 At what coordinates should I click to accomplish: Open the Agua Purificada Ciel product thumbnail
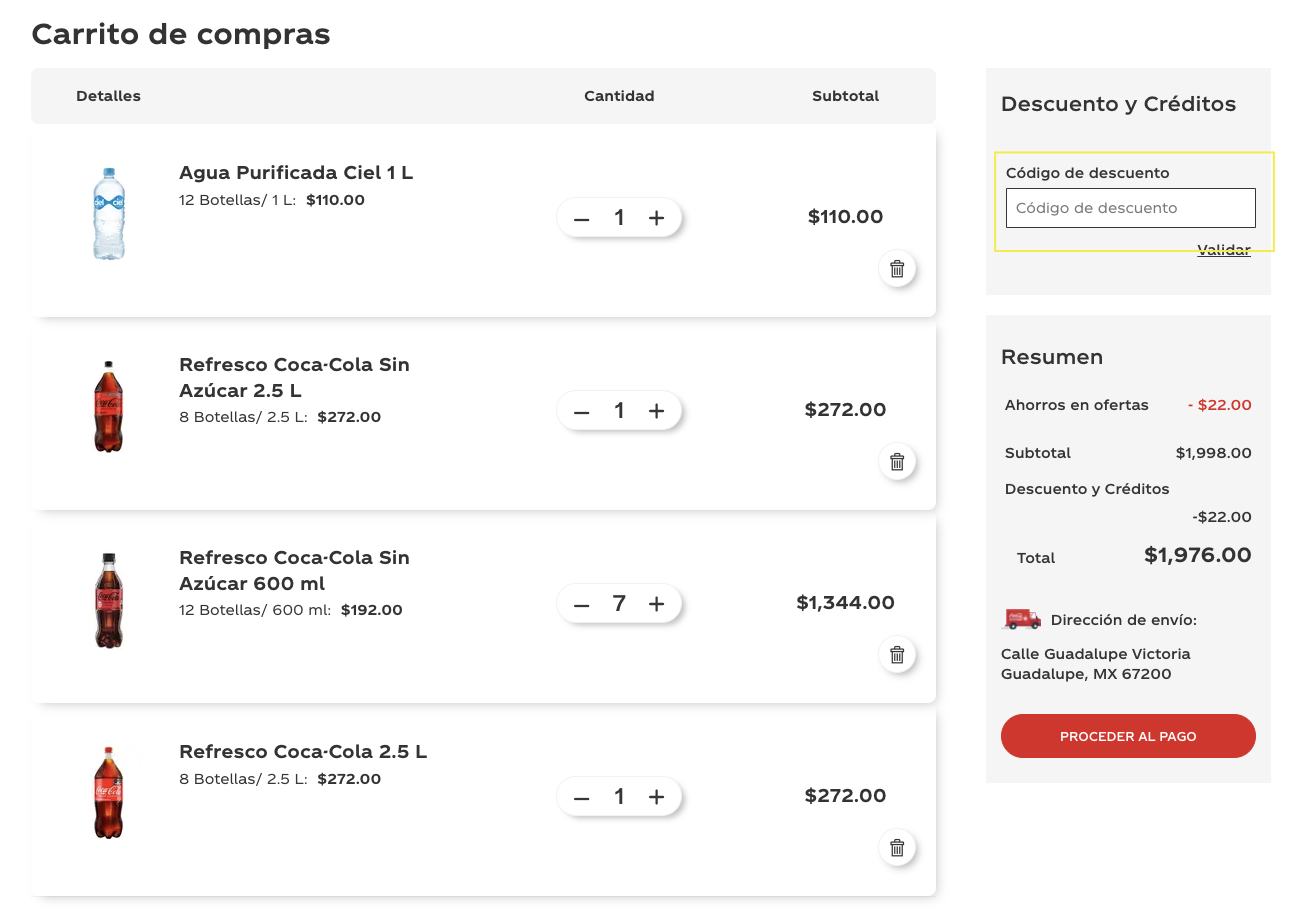point(108,211)
